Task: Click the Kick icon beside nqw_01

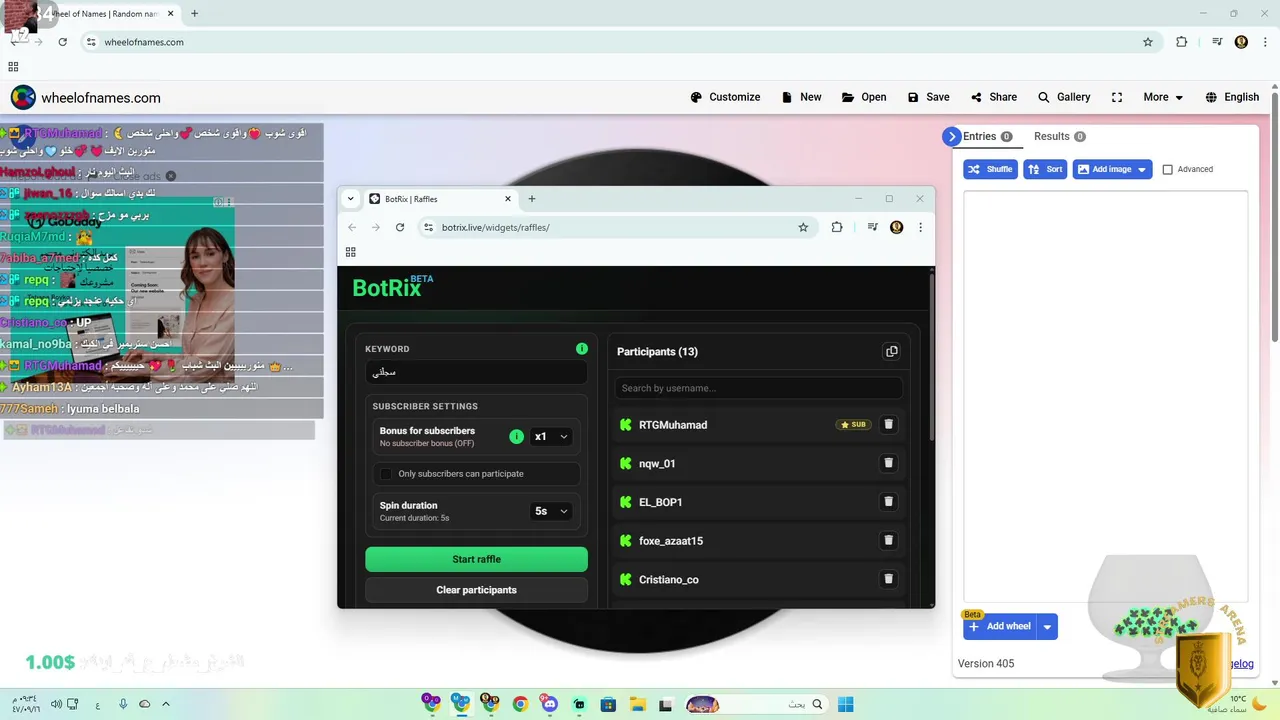Action: click(626, 464)
